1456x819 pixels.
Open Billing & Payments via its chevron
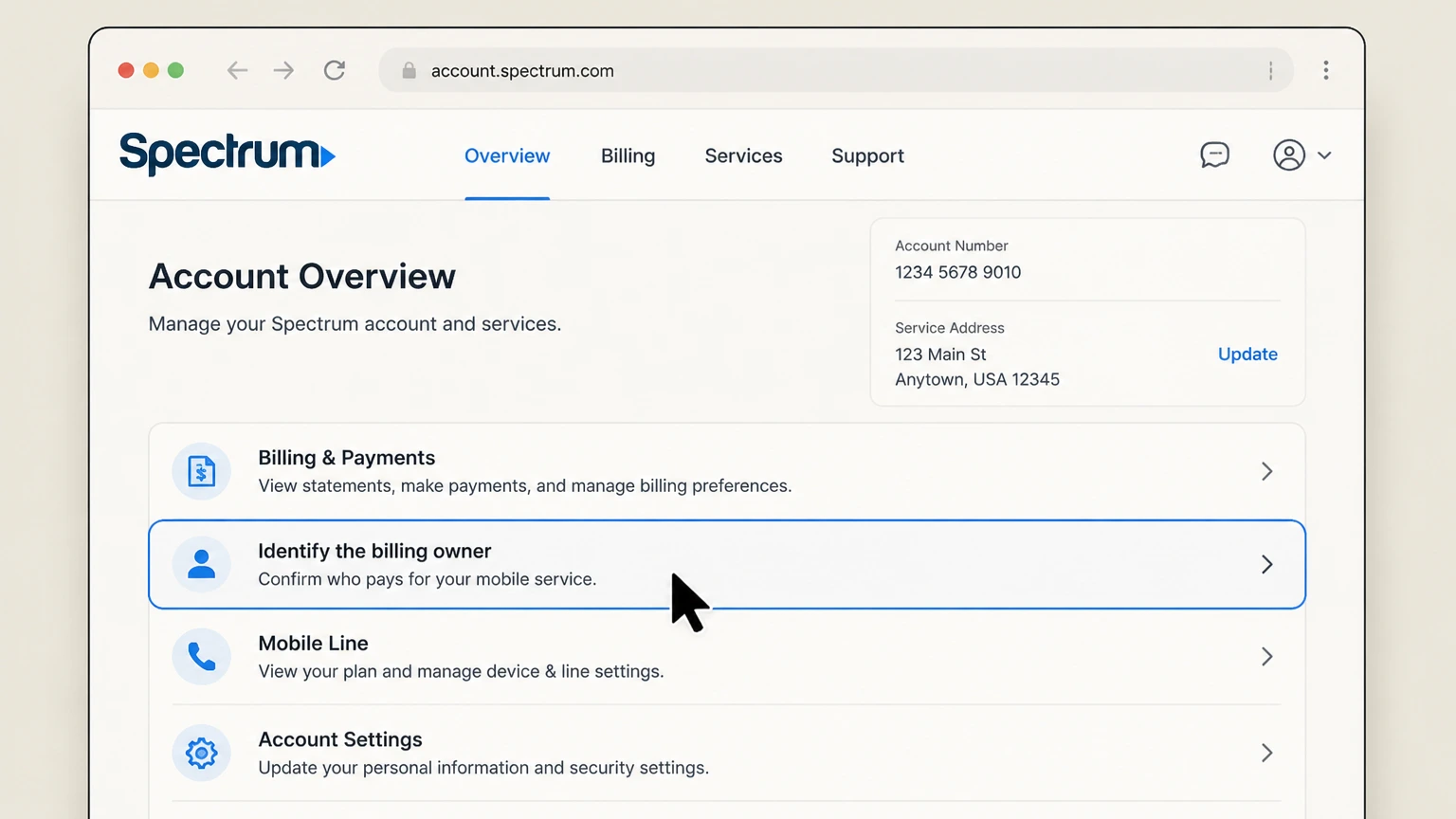tap(1267, 471)
